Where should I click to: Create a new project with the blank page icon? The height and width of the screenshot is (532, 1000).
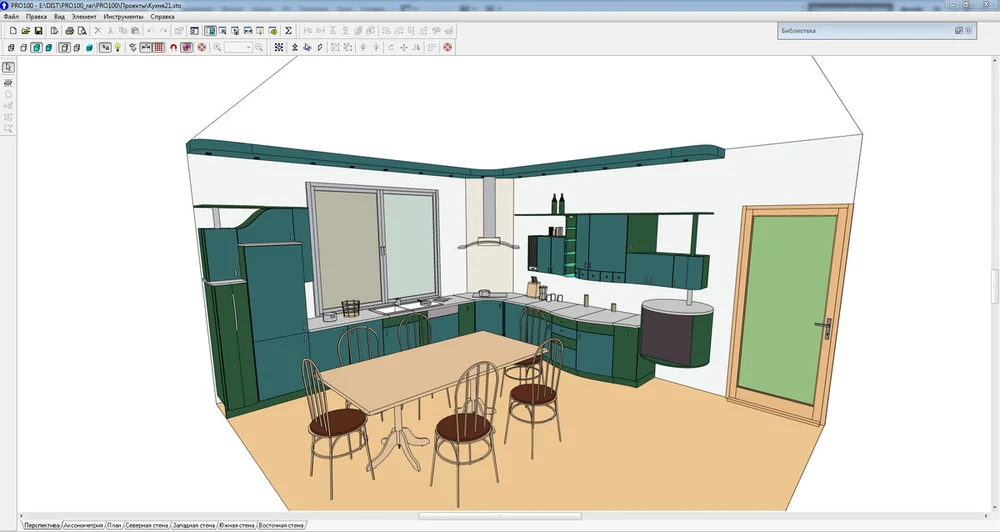pyautogui.click(x=11, y=31)
